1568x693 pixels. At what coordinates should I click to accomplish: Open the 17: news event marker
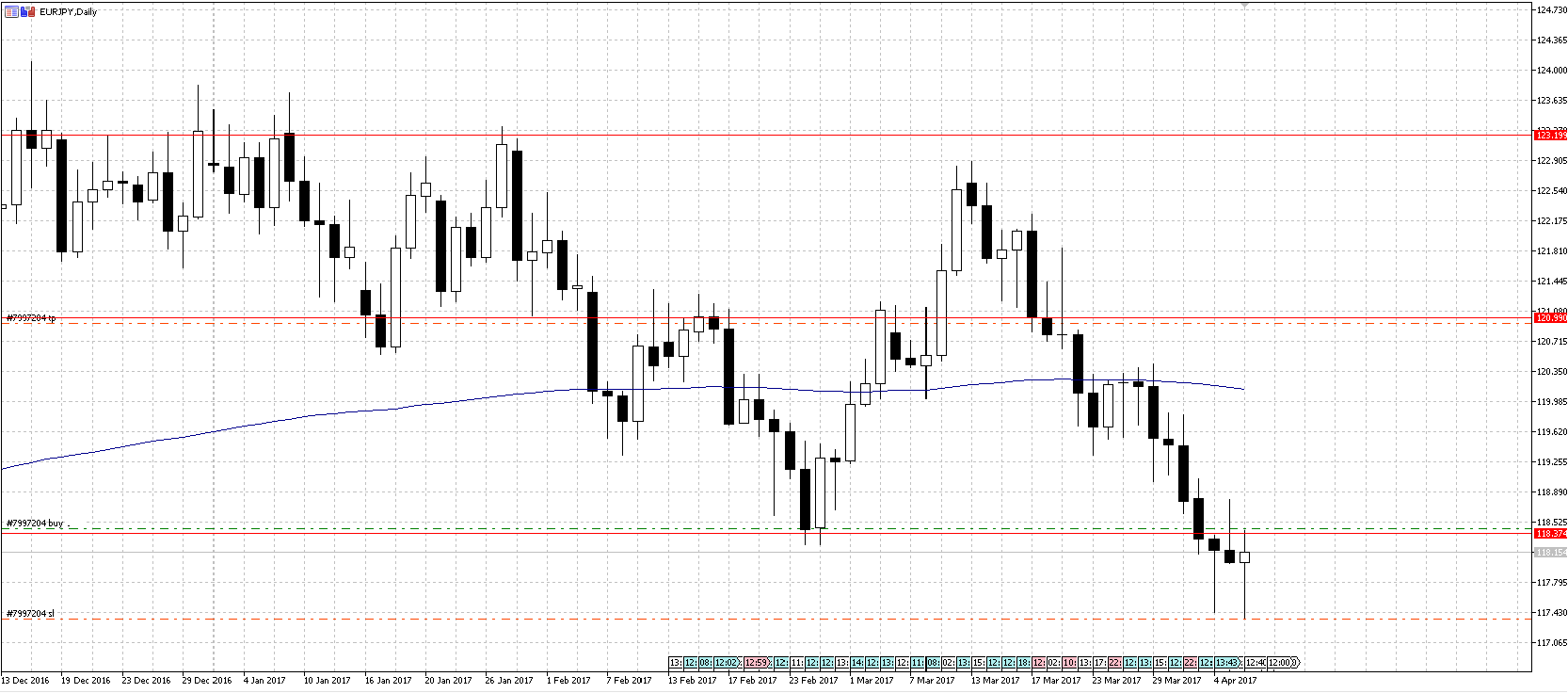tap(1099, 663)
